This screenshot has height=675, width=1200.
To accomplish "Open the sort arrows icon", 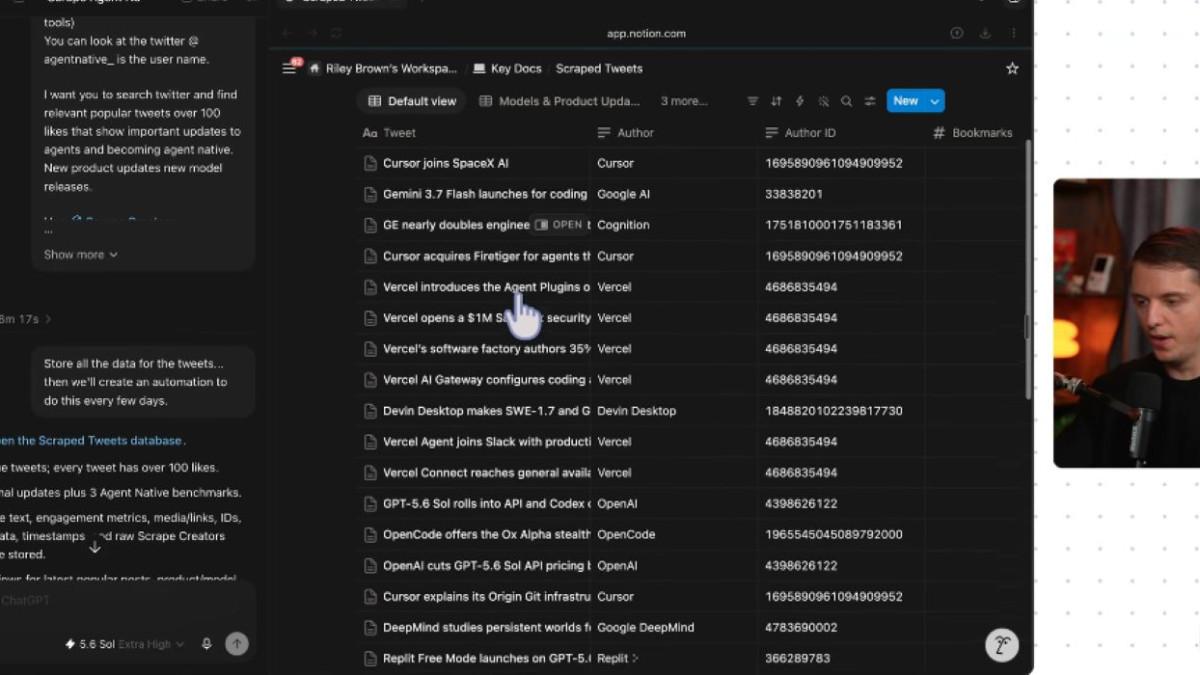I will (x=776, y=101).
